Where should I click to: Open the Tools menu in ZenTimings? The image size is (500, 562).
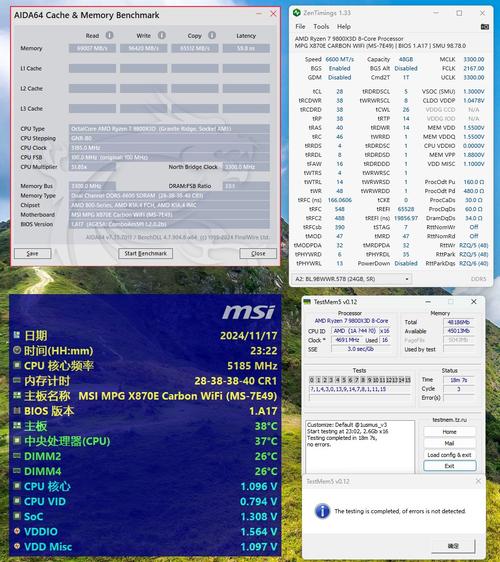321,27
